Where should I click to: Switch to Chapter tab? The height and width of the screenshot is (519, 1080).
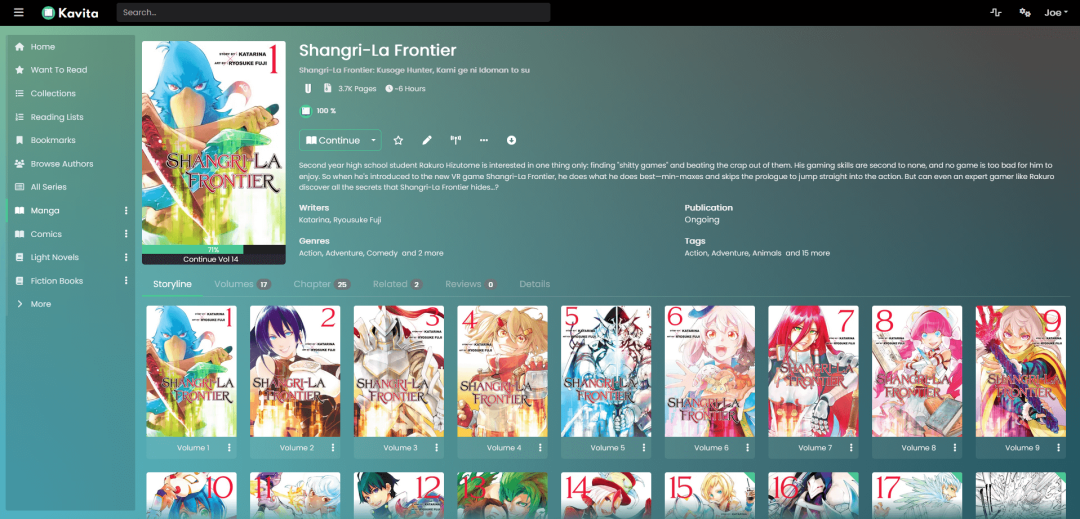coord(322,284)
